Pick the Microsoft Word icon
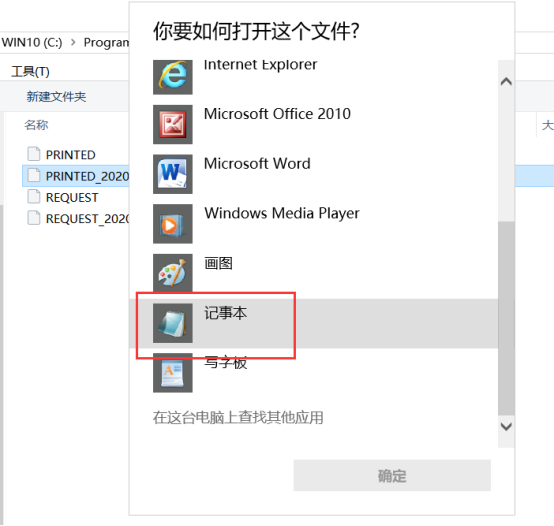 172,174
